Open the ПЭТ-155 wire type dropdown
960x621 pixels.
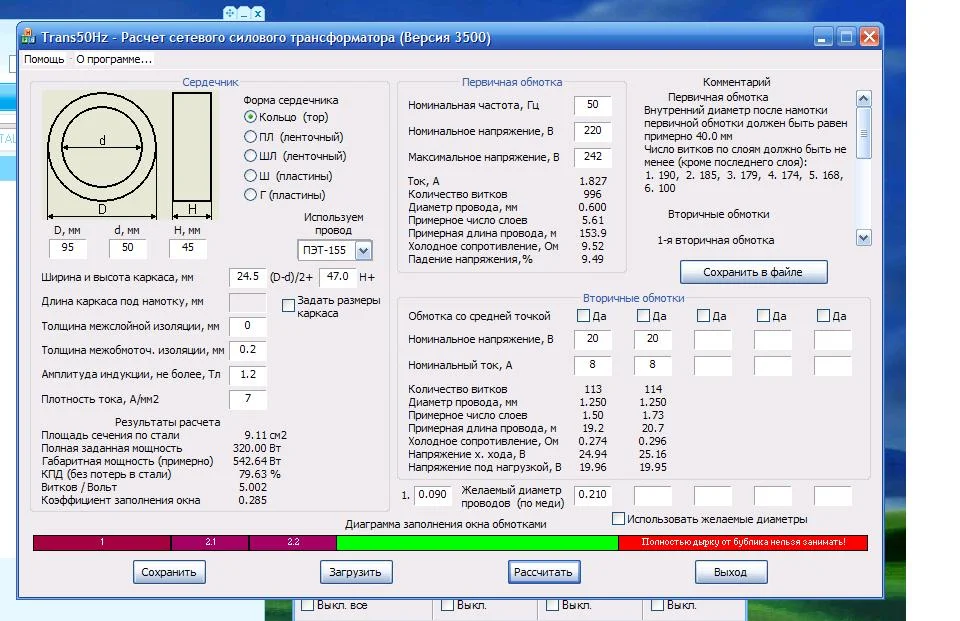tap(363, 250)
